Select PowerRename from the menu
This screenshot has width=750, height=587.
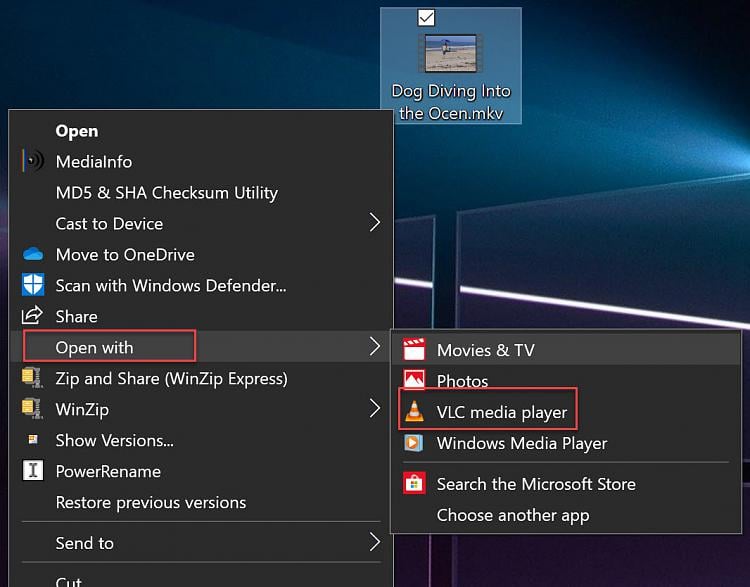click(200, 471)
